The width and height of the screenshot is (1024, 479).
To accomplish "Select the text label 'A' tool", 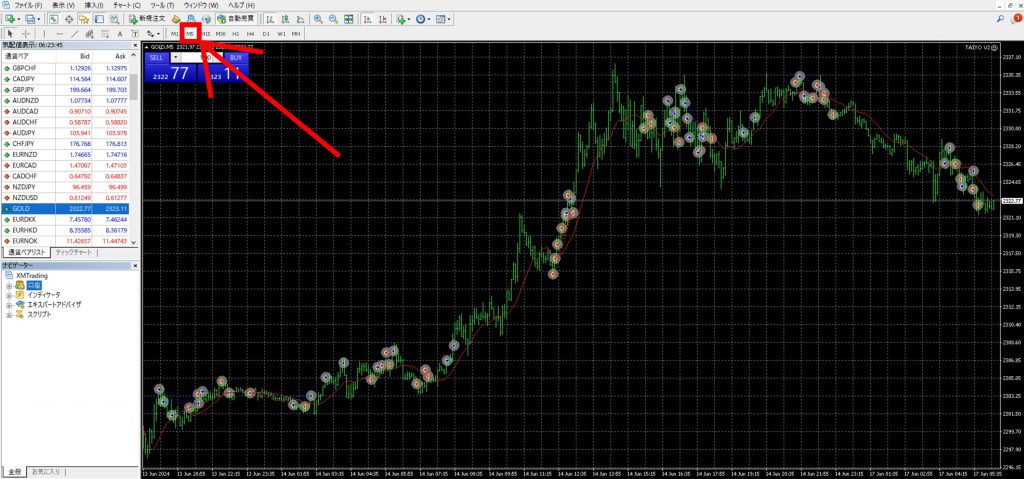I will (x=120, y=34).
